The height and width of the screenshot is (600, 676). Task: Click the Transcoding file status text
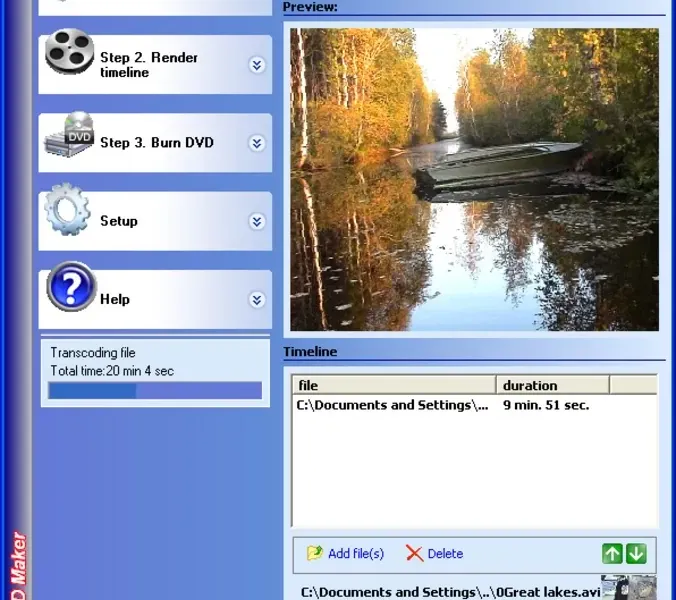[x=93, y=353]
